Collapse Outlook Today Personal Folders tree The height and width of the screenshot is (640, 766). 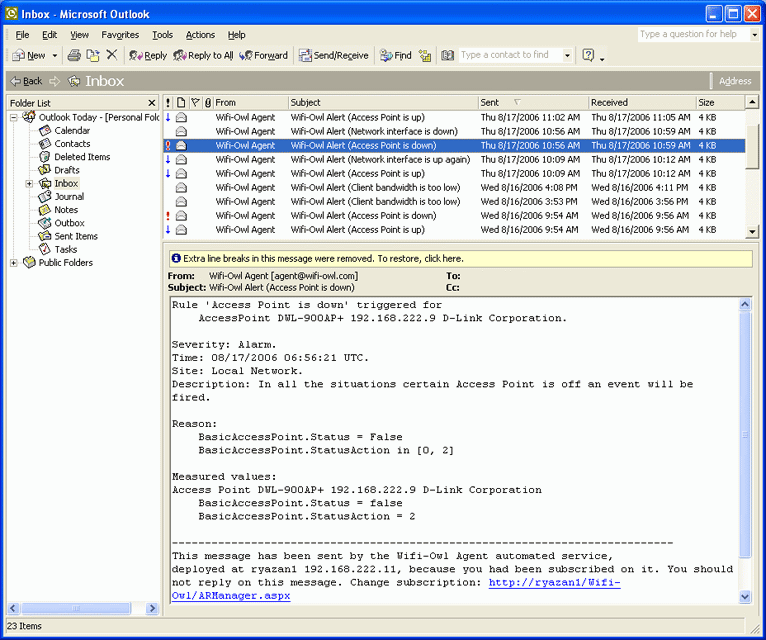pyautogui.click(x=14, y=117)
